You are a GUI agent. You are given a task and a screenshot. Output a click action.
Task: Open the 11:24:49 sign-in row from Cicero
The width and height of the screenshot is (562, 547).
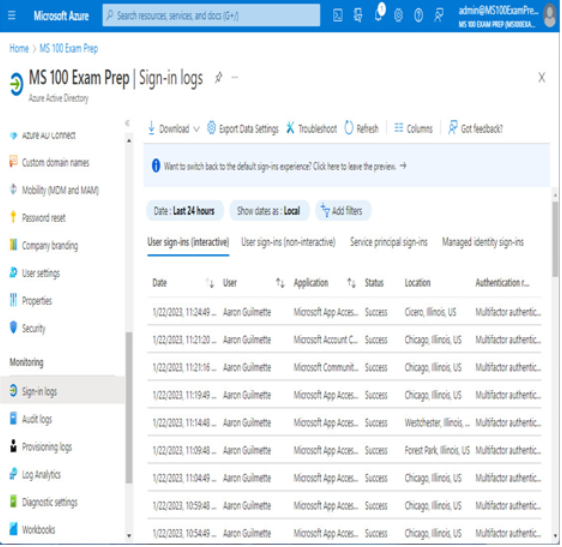(x=344, y=313)
